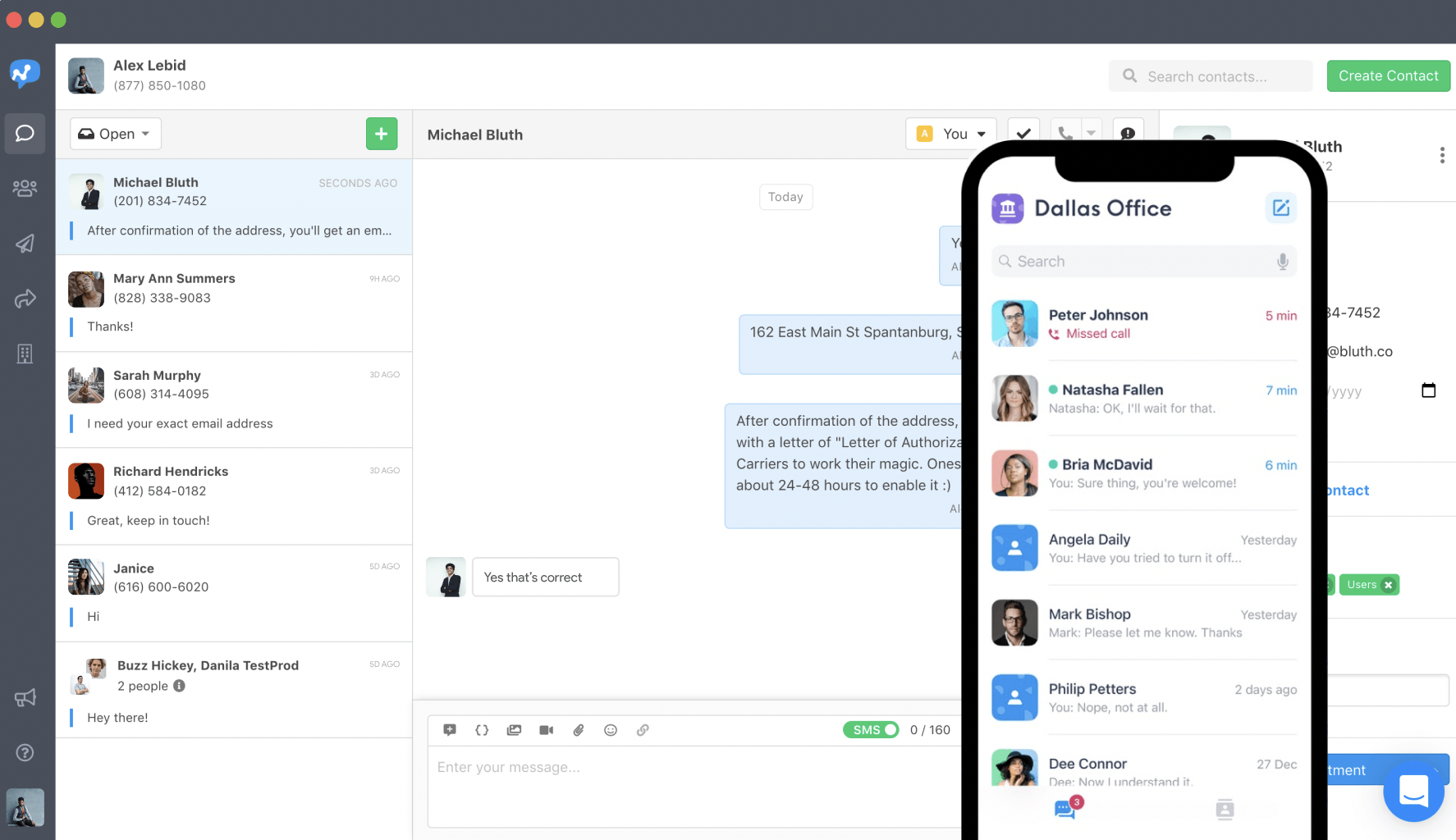
Task: Insert a template variable with the braces icon
Action: pyautogui.click(x=482, y=729)
